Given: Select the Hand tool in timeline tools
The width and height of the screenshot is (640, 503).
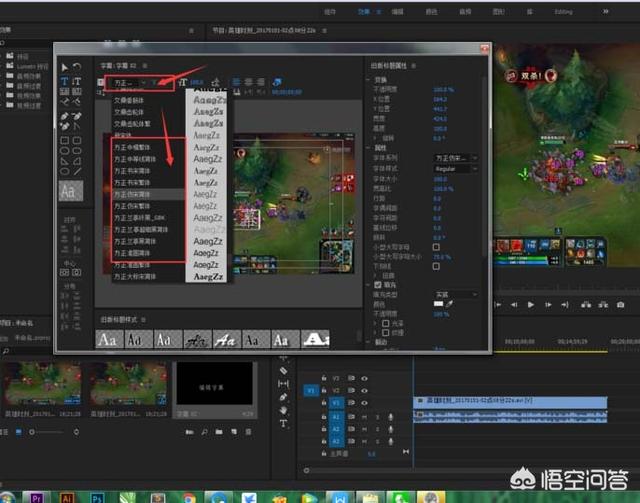Looking at the screenshot, I should pyautogui.click(x=284, y=410).
